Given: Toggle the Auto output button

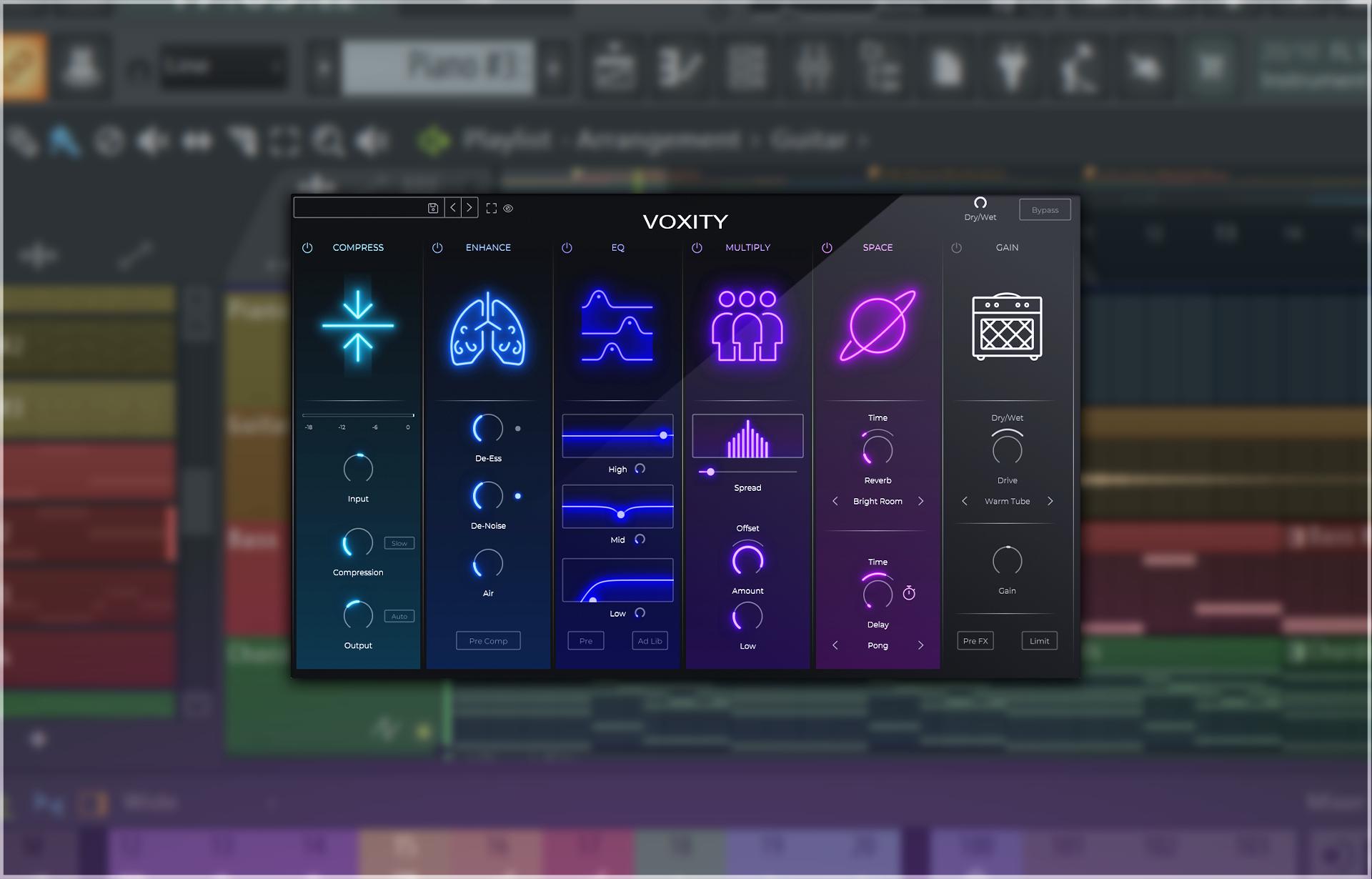Looking at the screenshot, I should click(x=399, y=616).
